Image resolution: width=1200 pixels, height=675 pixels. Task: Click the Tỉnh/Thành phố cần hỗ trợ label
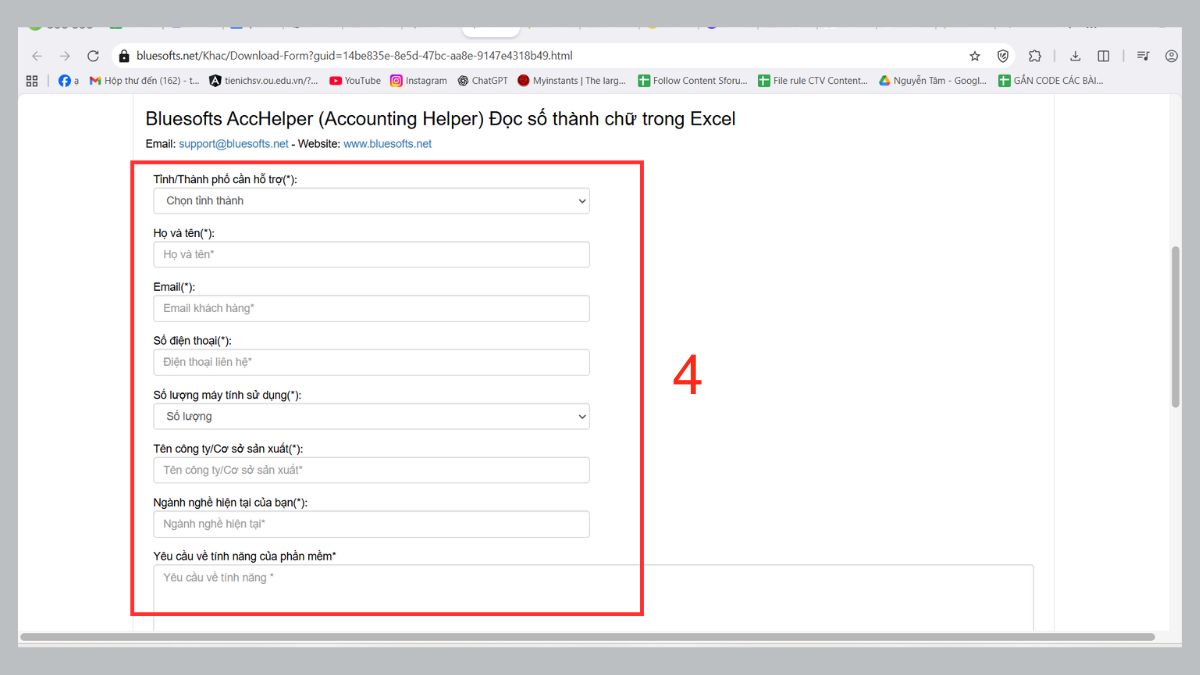(225, 179)
